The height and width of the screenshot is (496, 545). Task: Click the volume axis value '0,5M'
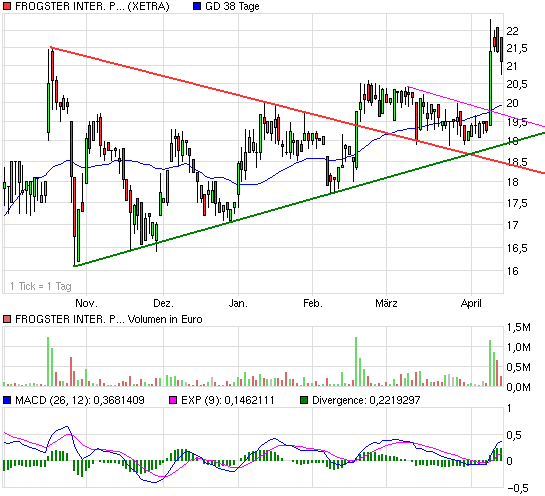tap(519, 367)
